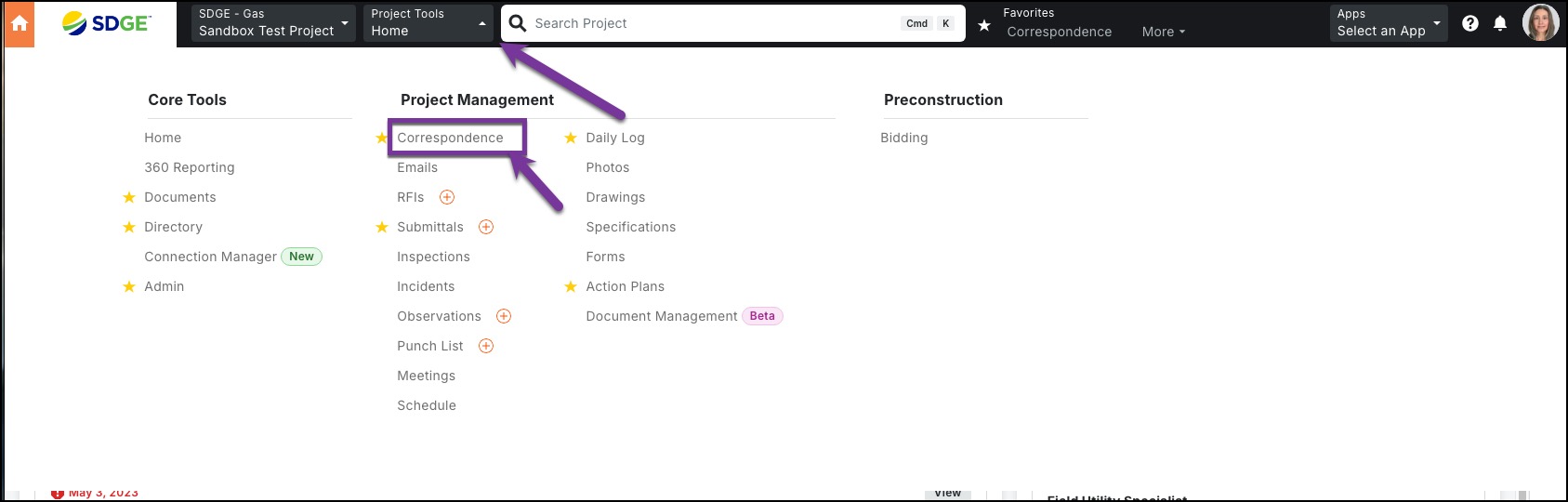Open the notifications bell
The image size is (1568, 502).
coord(1499,23)
